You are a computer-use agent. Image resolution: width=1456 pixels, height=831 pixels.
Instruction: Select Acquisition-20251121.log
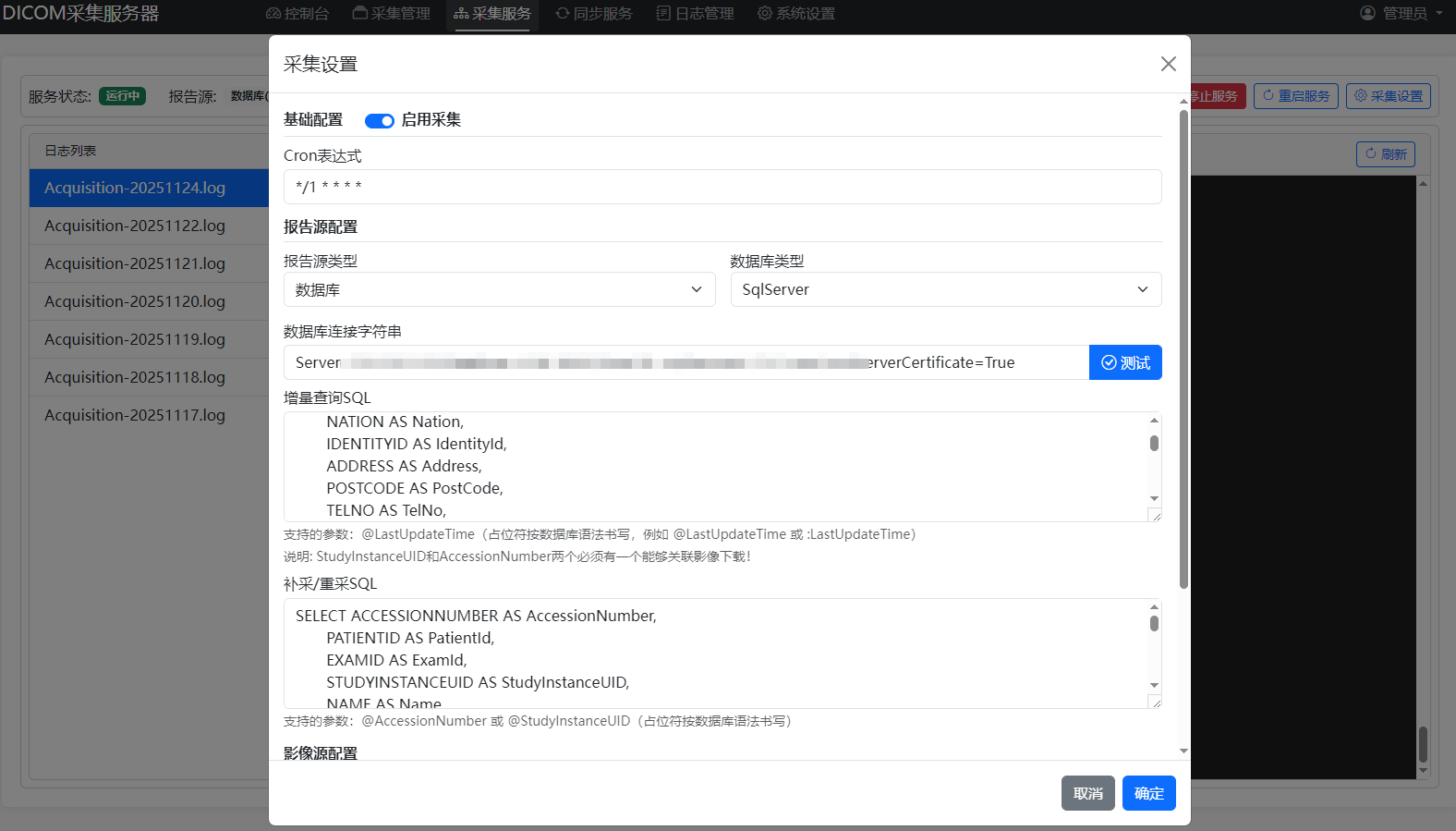[x=149, y=263]
